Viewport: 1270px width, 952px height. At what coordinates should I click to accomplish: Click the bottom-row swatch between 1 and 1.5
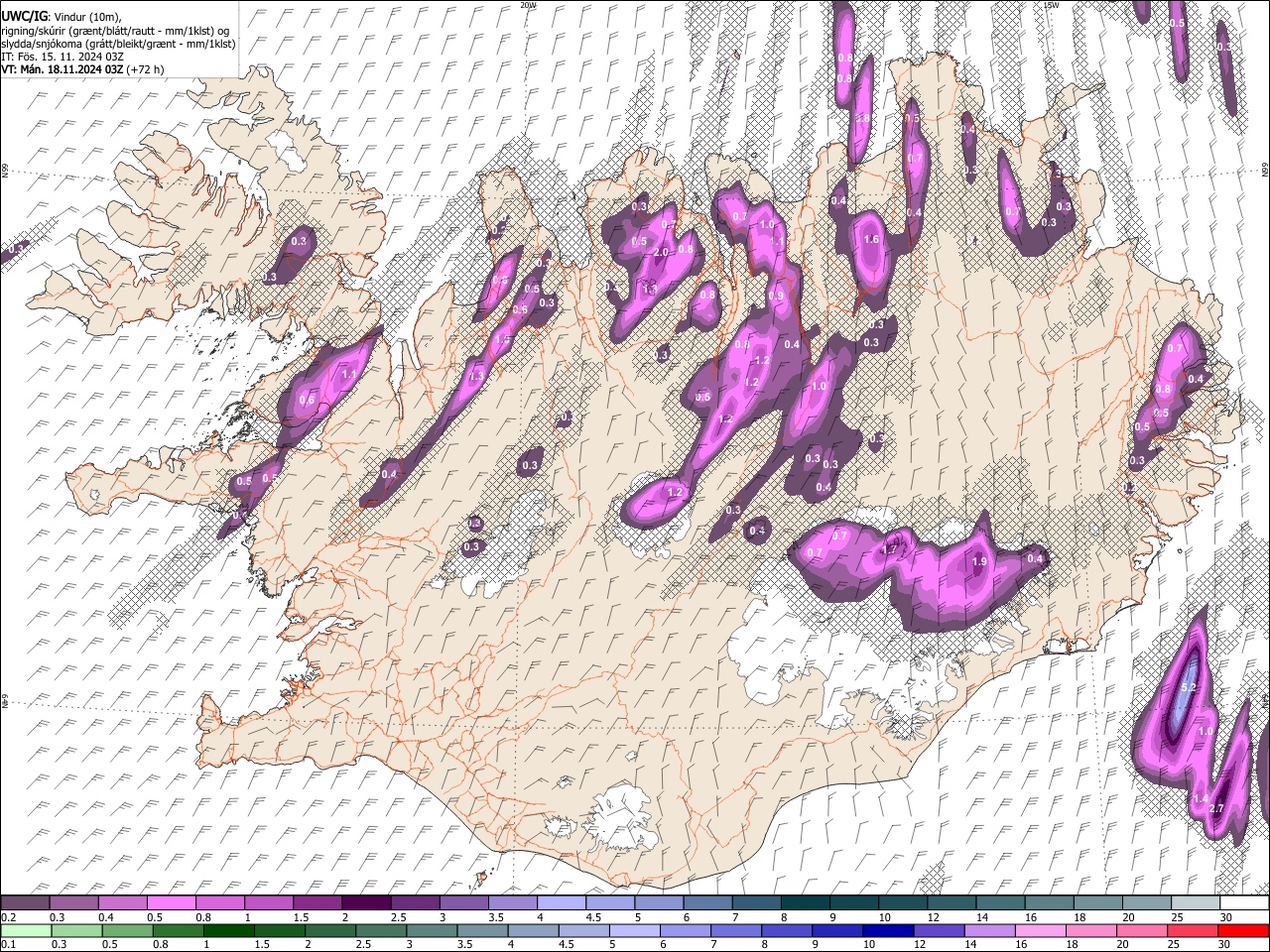[229, 930]
